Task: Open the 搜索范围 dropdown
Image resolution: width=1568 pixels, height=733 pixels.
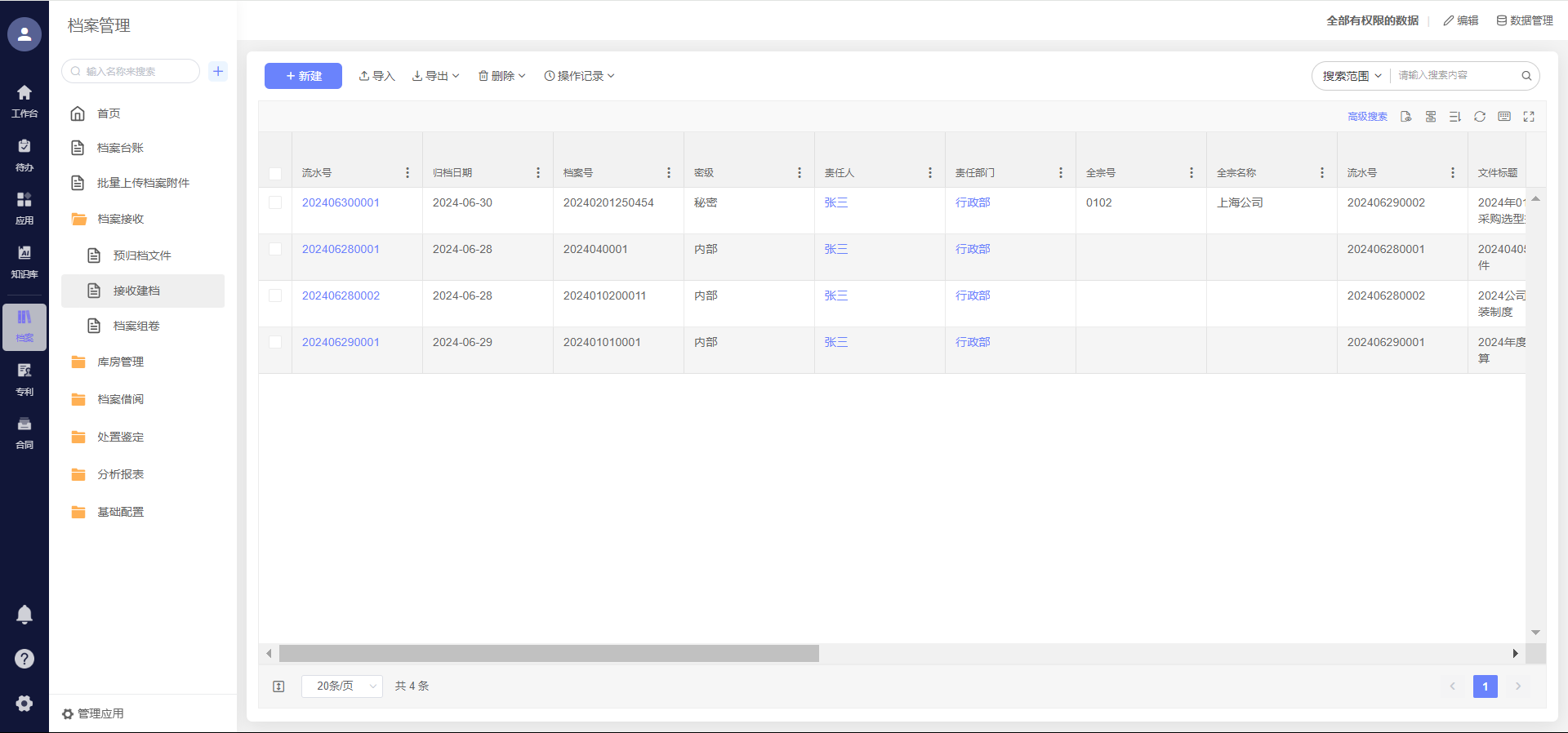Action: pos(1352,76)
